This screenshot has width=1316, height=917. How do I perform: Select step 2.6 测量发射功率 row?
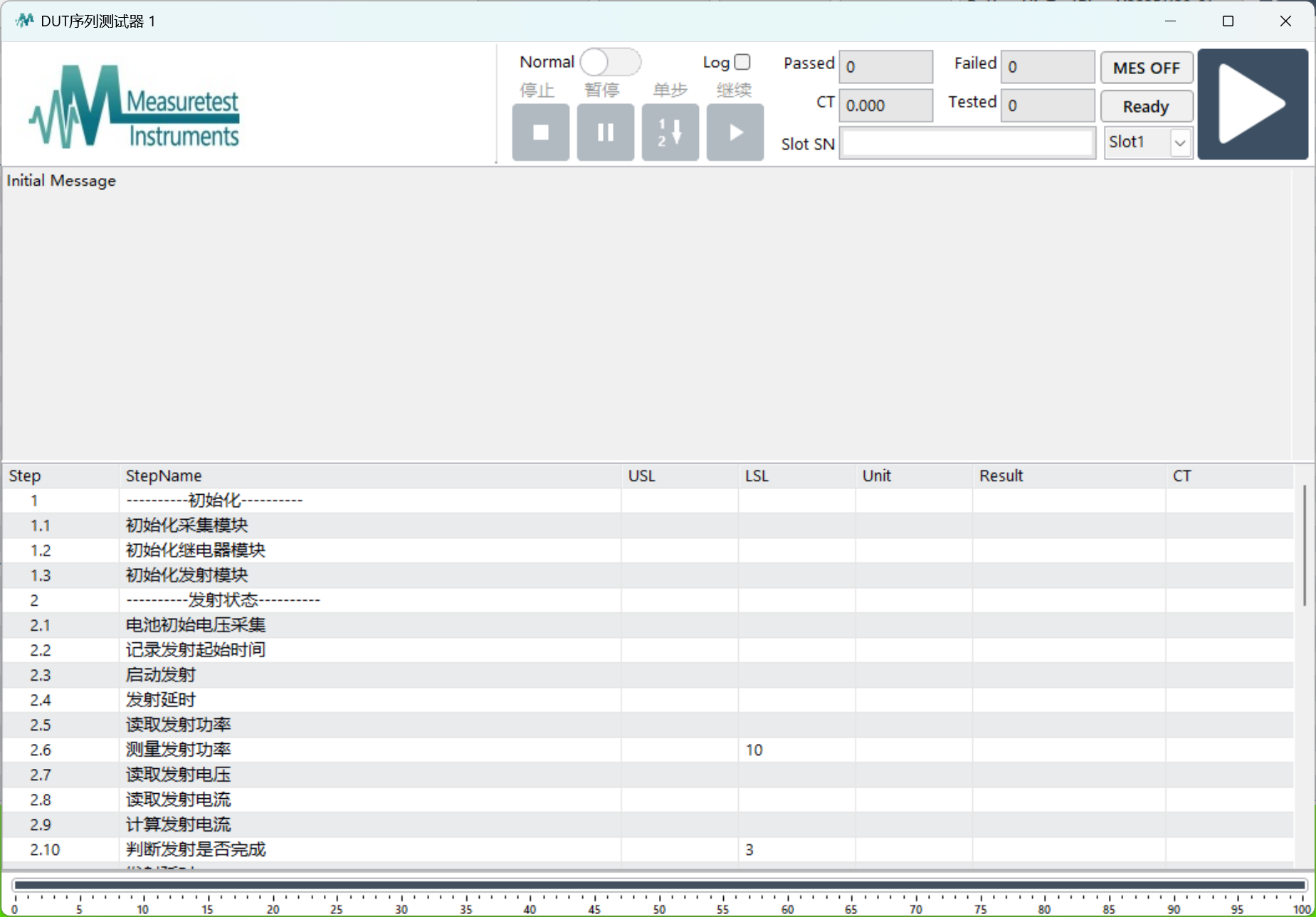pos(178,750)
